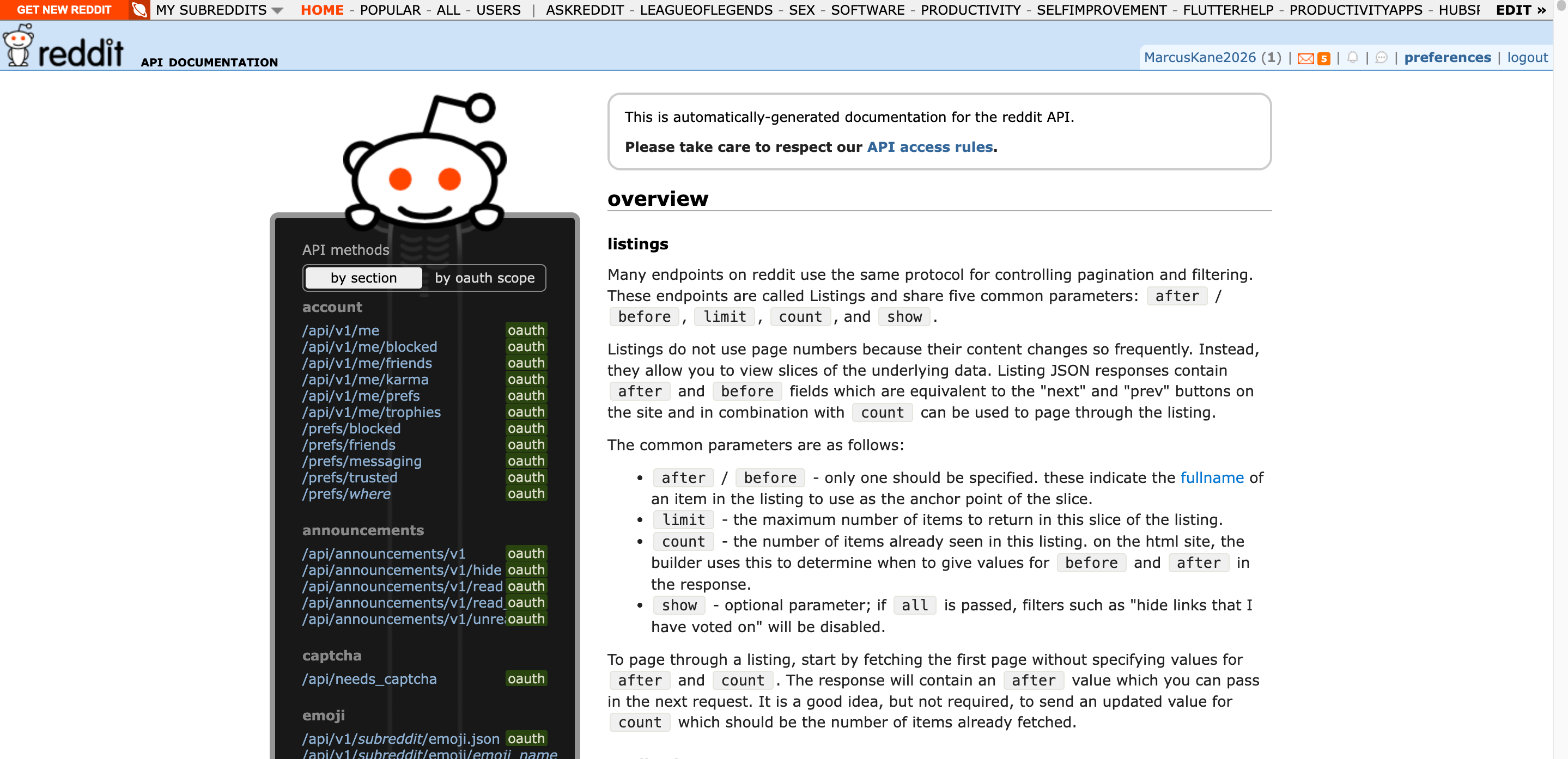Open the Software subreddit link
Image resolution: width=1568 pixels, height=759 pixels.
[867, 10]
